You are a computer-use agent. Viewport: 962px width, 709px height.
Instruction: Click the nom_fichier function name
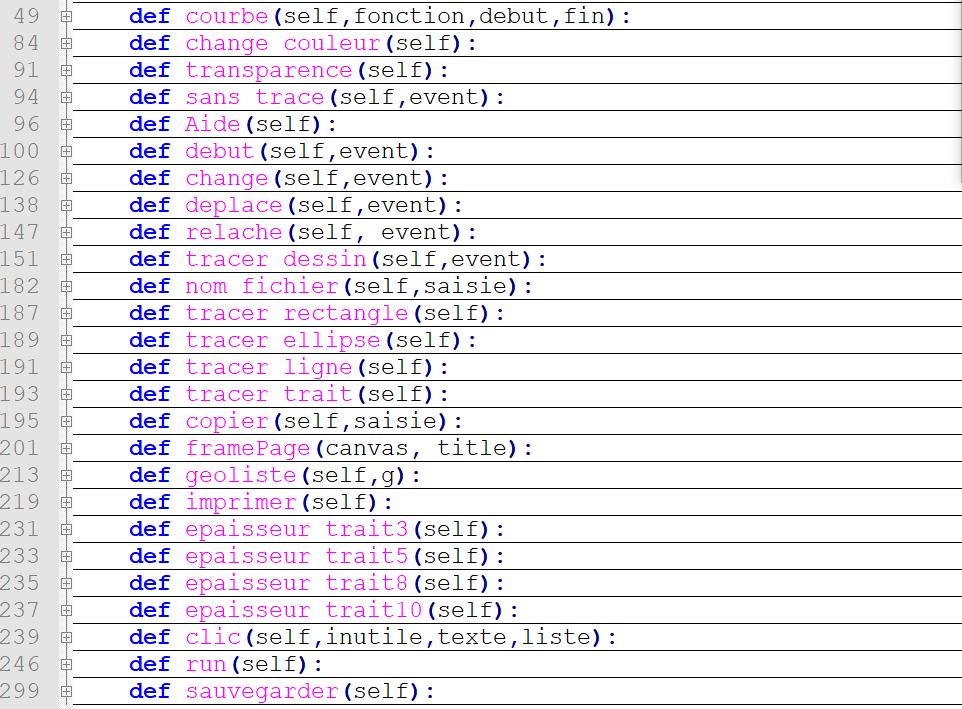point(262,286)
